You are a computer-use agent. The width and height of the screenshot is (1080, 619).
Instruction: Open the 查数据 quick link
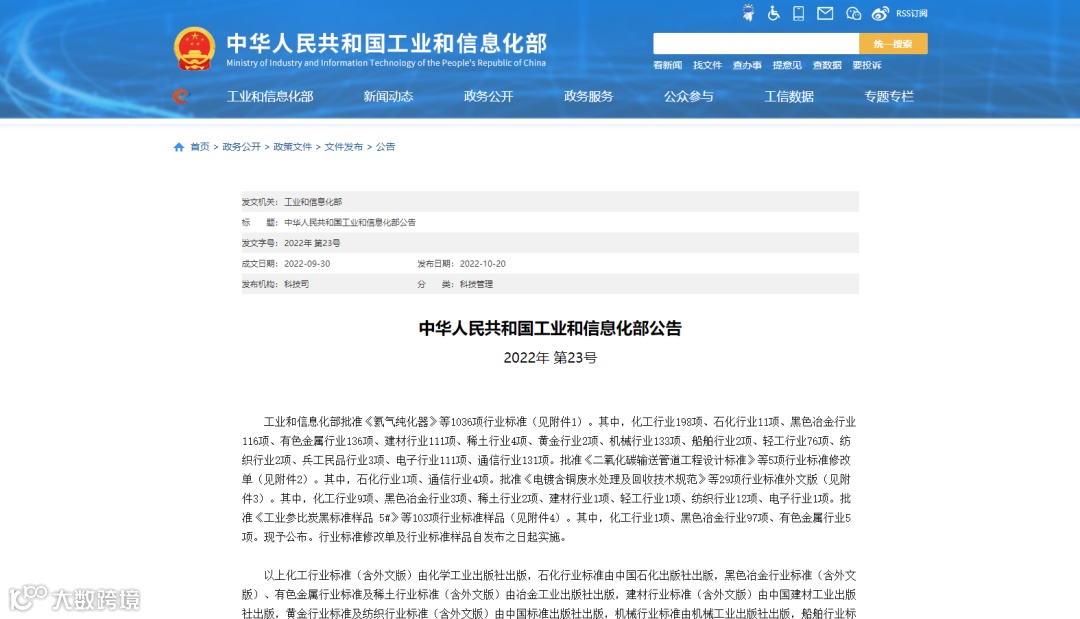click(x=827, y=65)
